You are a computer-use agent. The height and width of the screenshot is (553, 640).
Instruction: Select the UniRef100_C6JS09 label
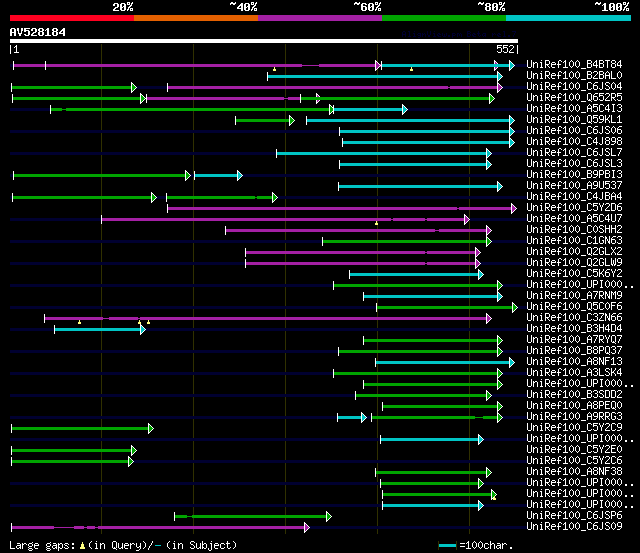pyautogui.click(x=574, y=527)
